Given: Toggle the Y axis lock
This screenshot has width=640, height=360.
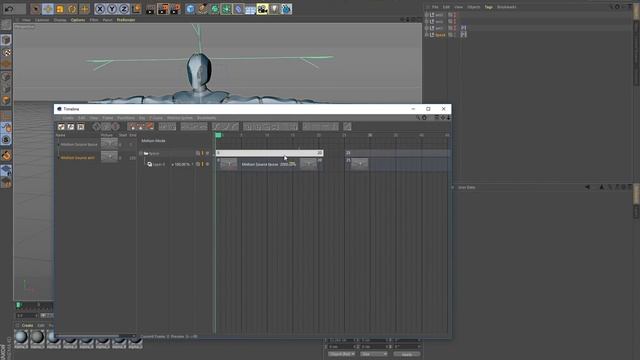Looking at the screenshot, I should click(112, 9).
